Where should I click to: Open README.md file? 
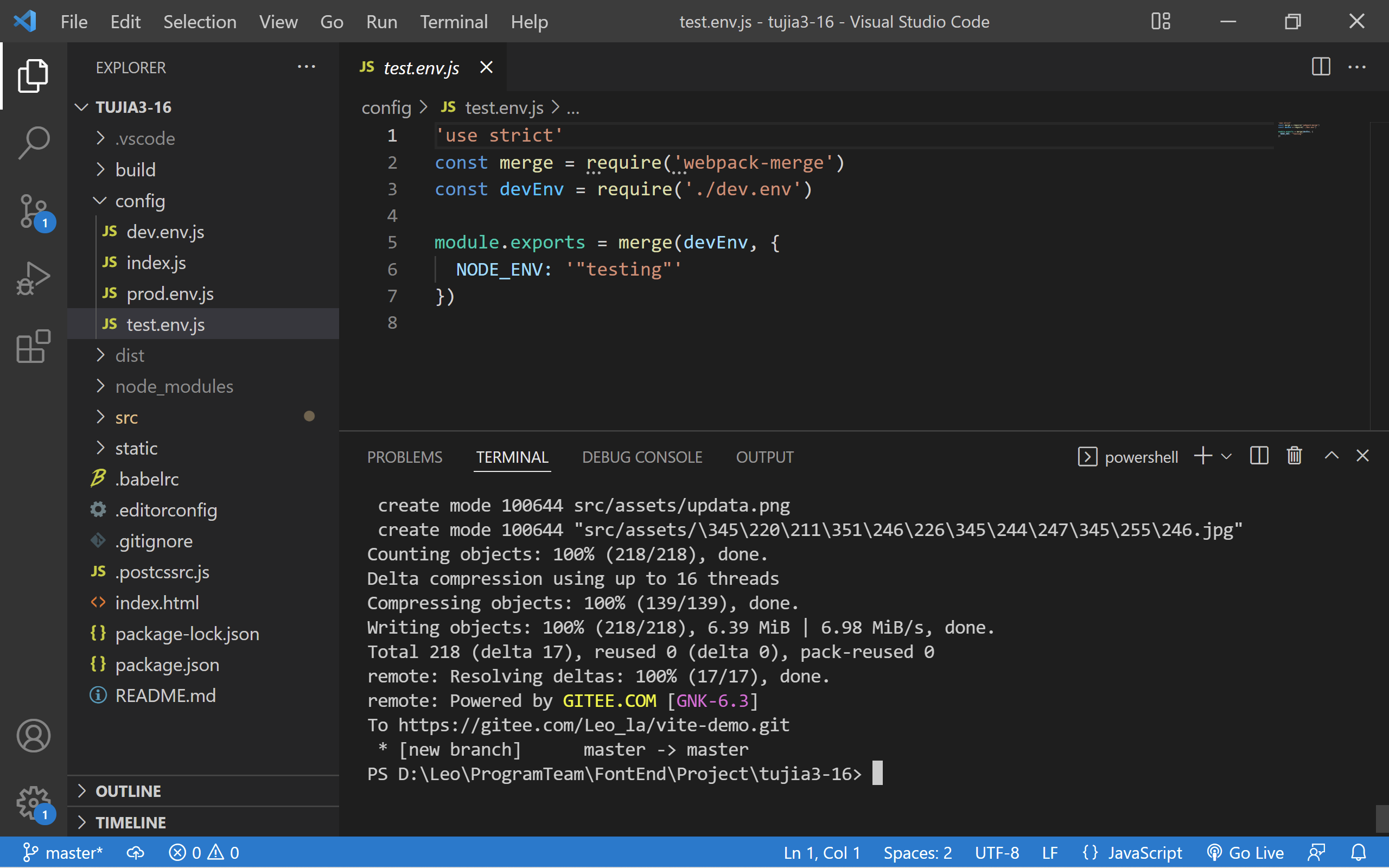pyautogui.click(x=203, y=696)
